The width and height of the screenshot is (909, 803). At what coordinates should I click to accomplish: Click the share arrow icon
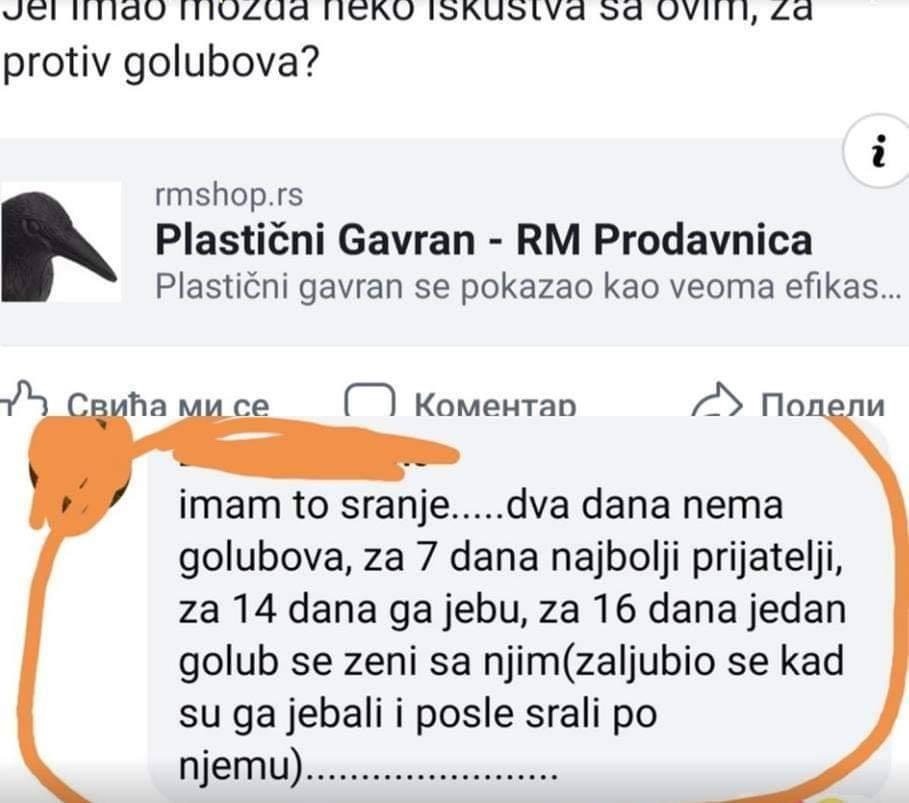tap(717, 400)
